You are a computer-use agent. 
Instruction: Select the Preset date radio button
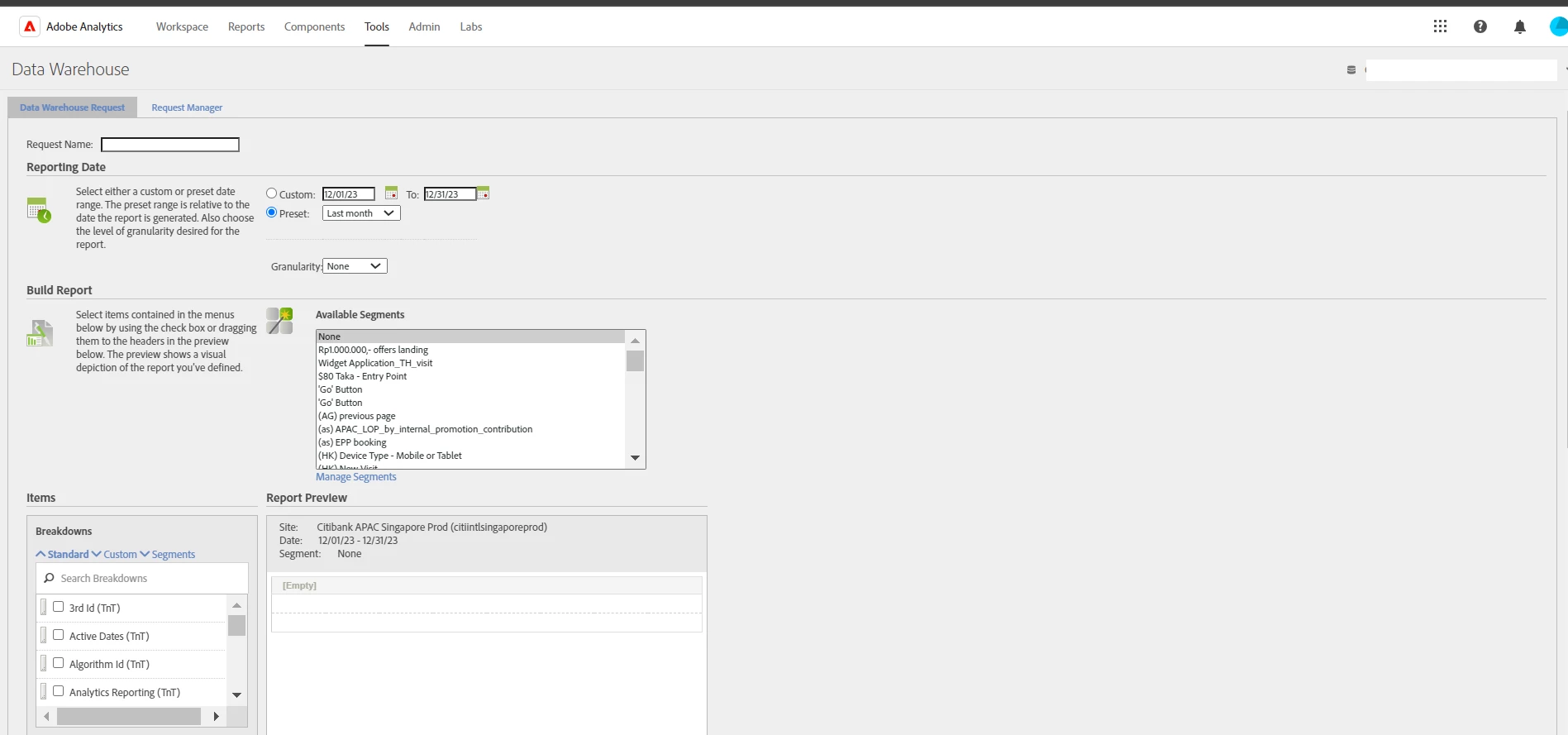(271, 212)
